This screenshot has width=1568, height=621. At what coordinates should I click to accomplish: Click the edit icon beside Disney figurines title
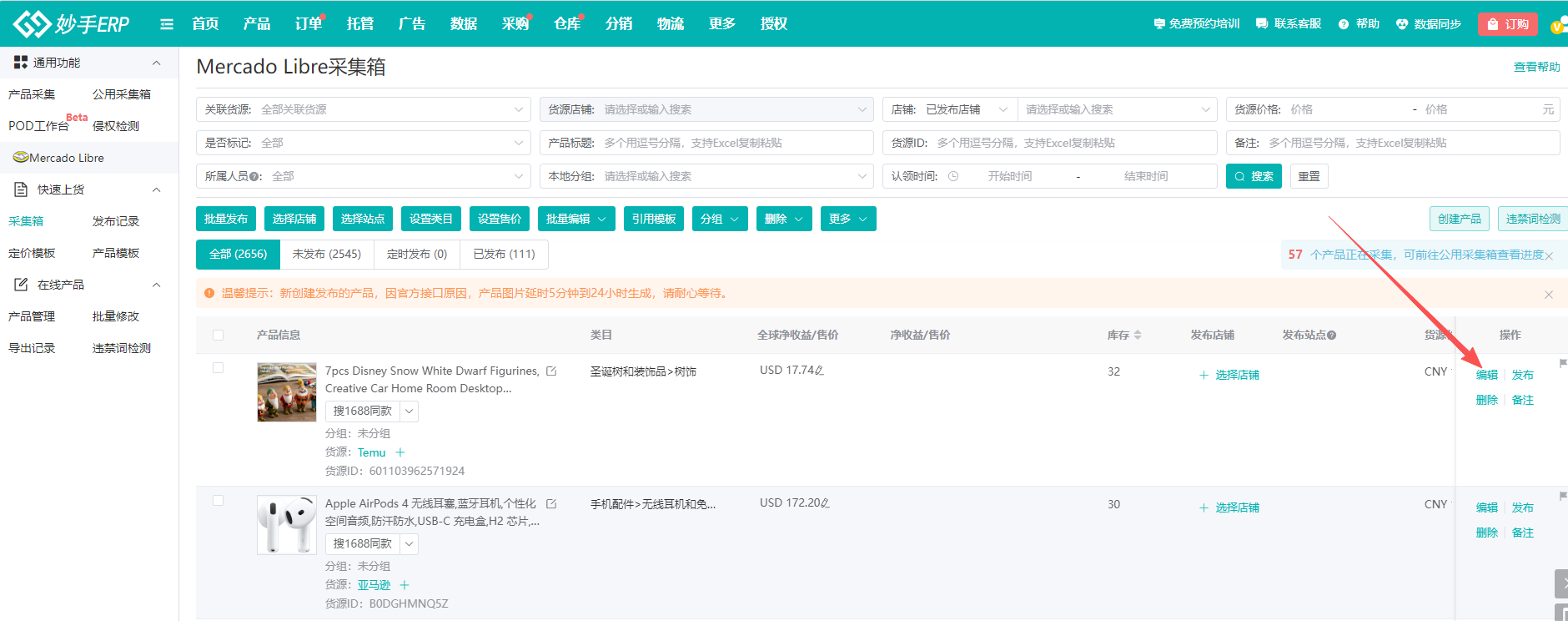point(551,371)
